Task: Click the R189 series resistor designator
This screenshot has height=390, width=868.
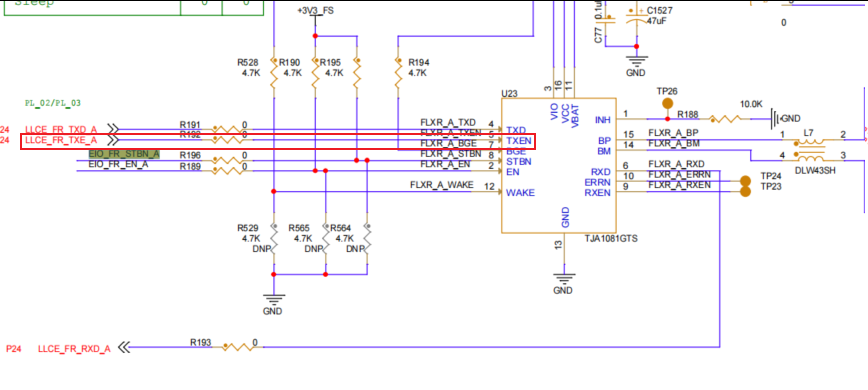Action: coord(190,167)
